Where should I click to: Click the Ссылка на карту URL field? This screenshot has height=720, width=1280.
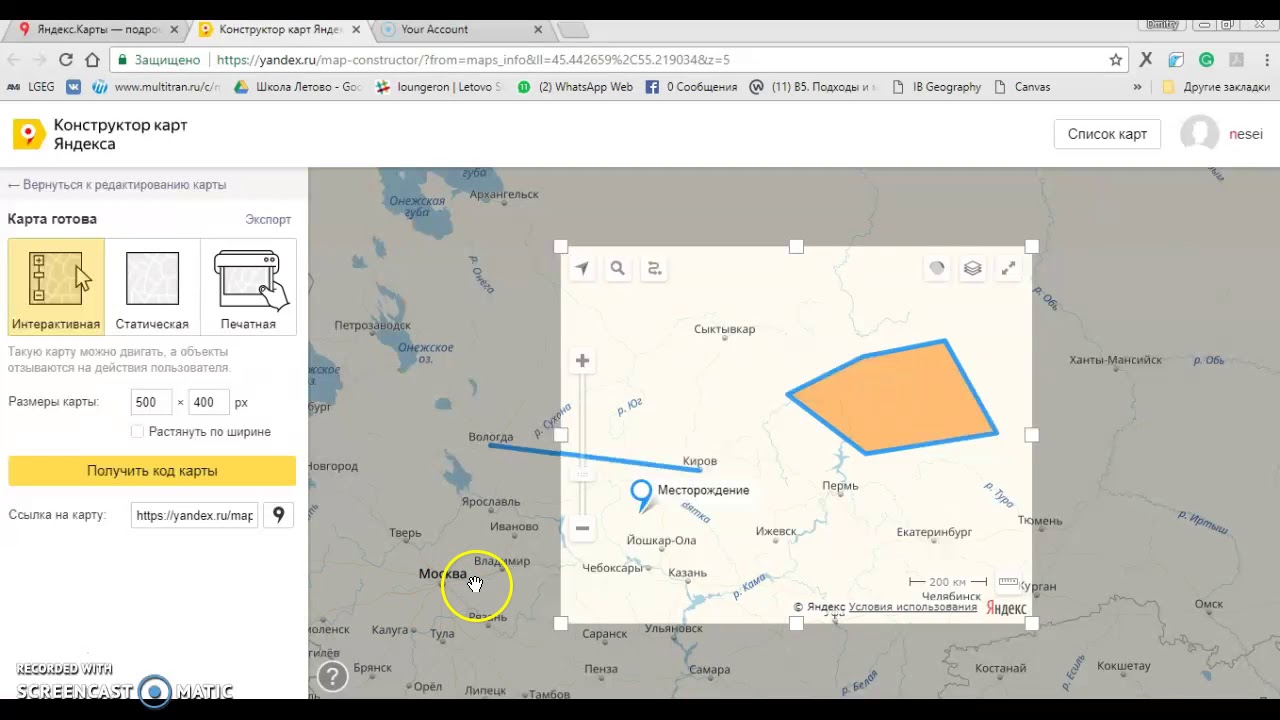[x=195, y=515]
